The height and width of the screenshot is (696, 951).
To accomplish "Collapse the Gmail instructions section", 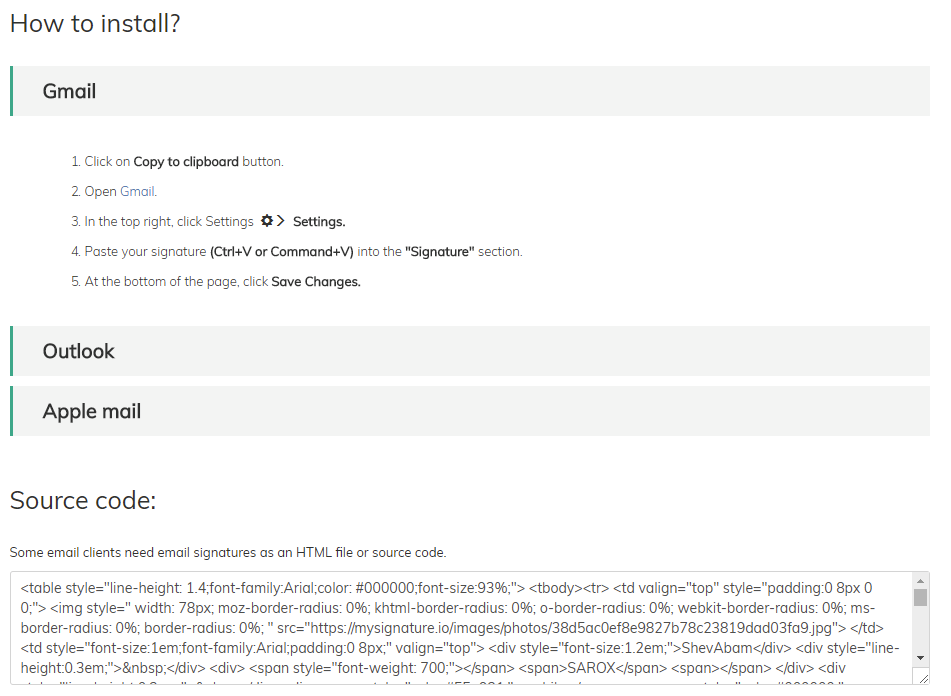I will coord(471,91).
